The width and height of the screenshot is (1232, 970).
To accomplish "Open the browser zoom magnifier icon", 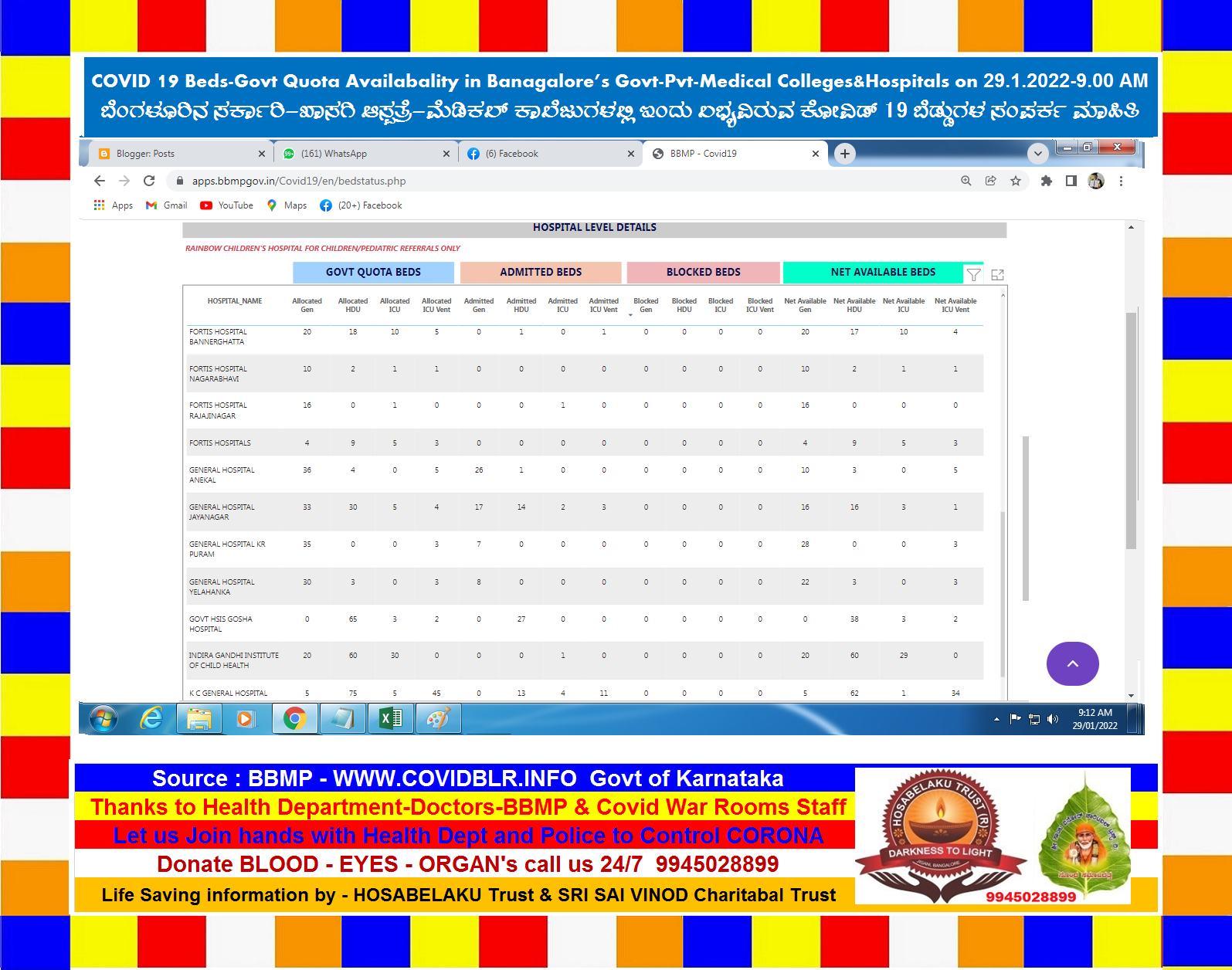I will [x=966, y=181].
